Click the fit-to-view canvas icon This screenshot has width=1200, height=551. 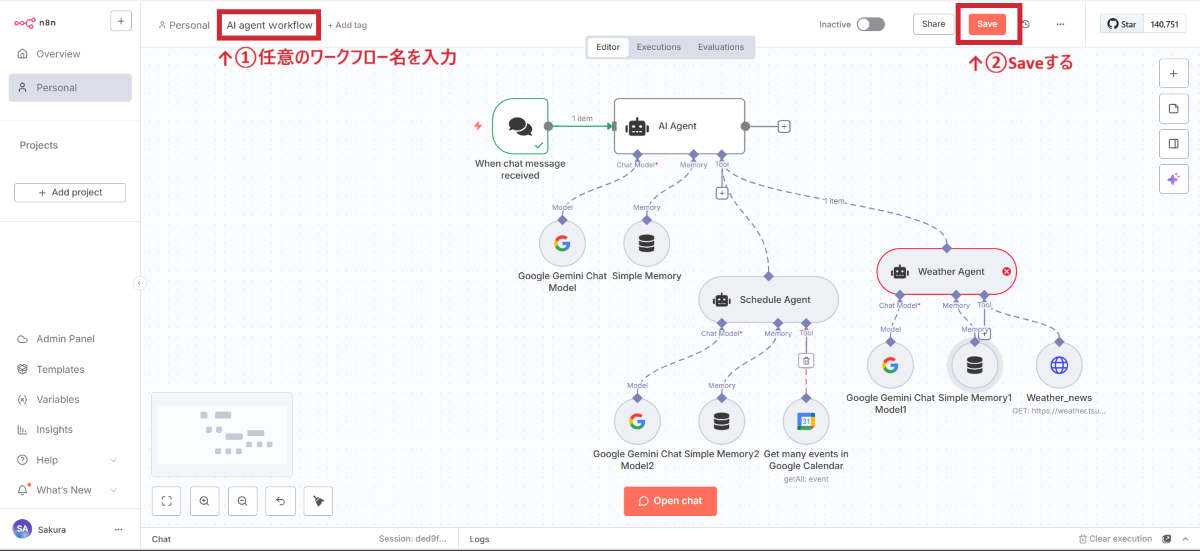point(167,500)
